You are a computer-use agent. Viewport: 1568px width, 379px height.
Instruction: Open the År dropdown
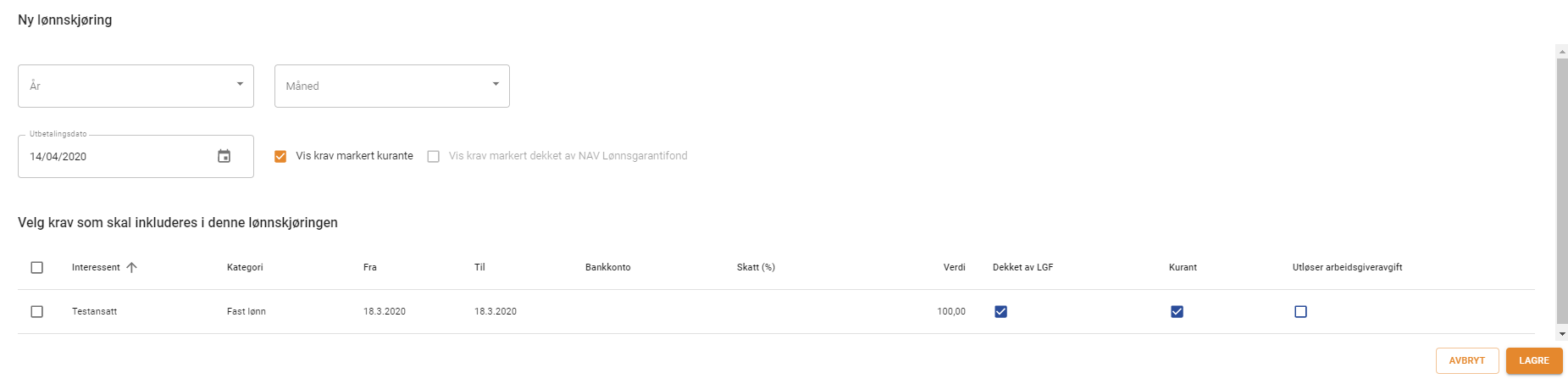[136, 86]
